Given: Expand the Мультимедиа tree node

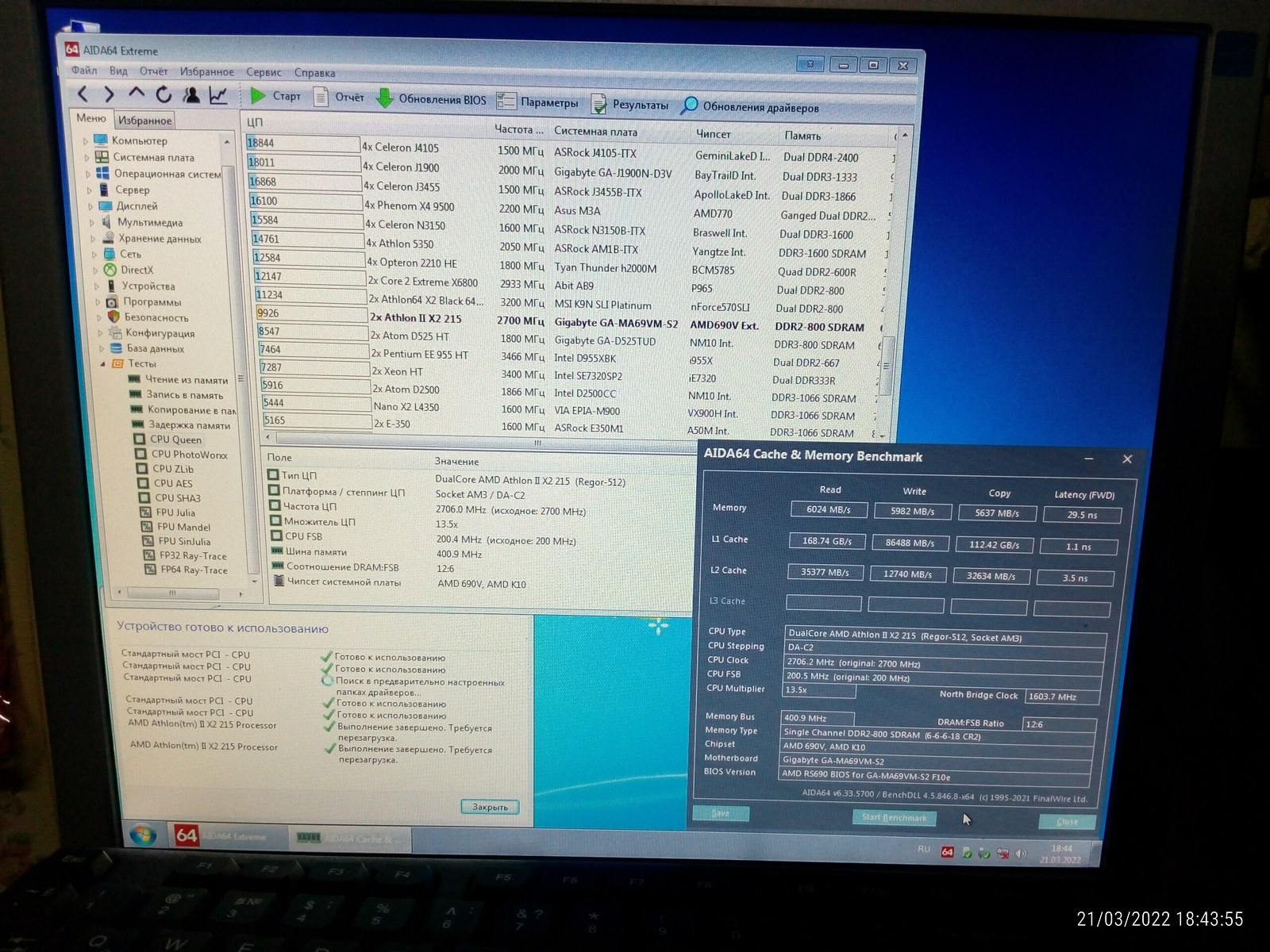Looking at the screenshot, I should (x=93, y=222).
